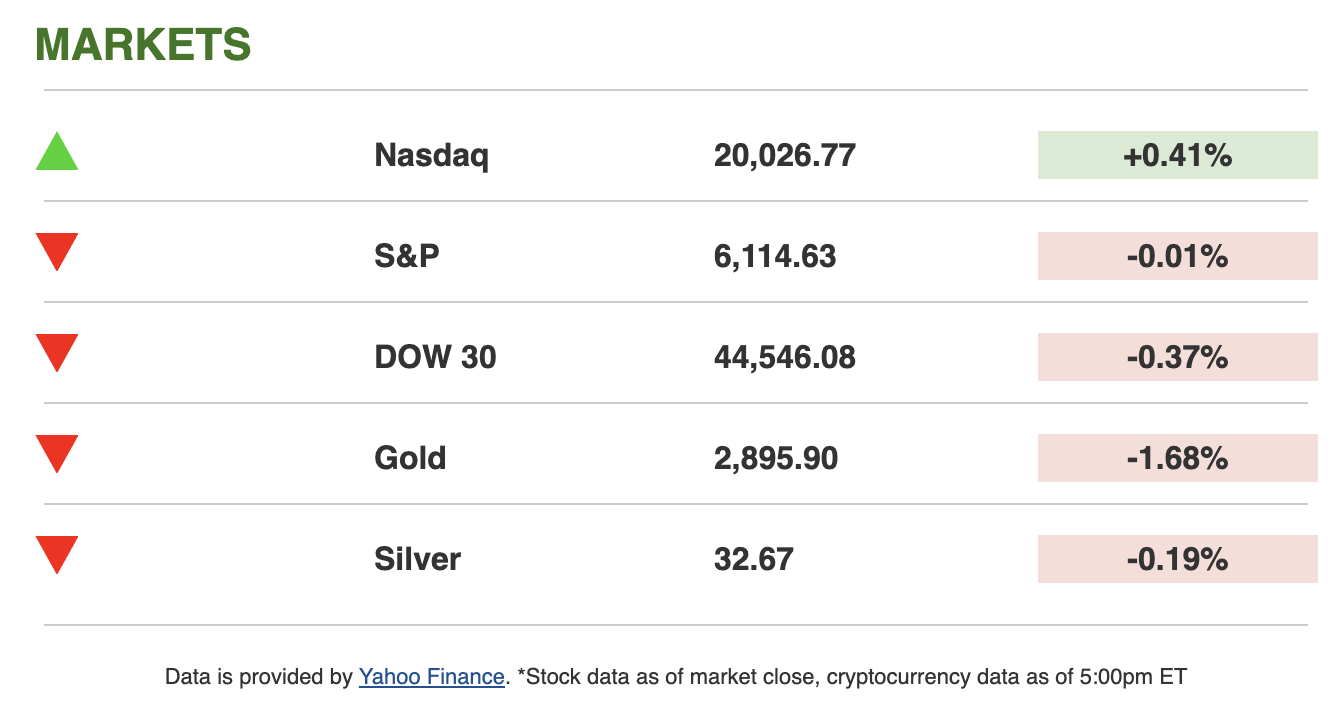
Task: Click the Gold price 2,895.90
Action: click(775, 458)
